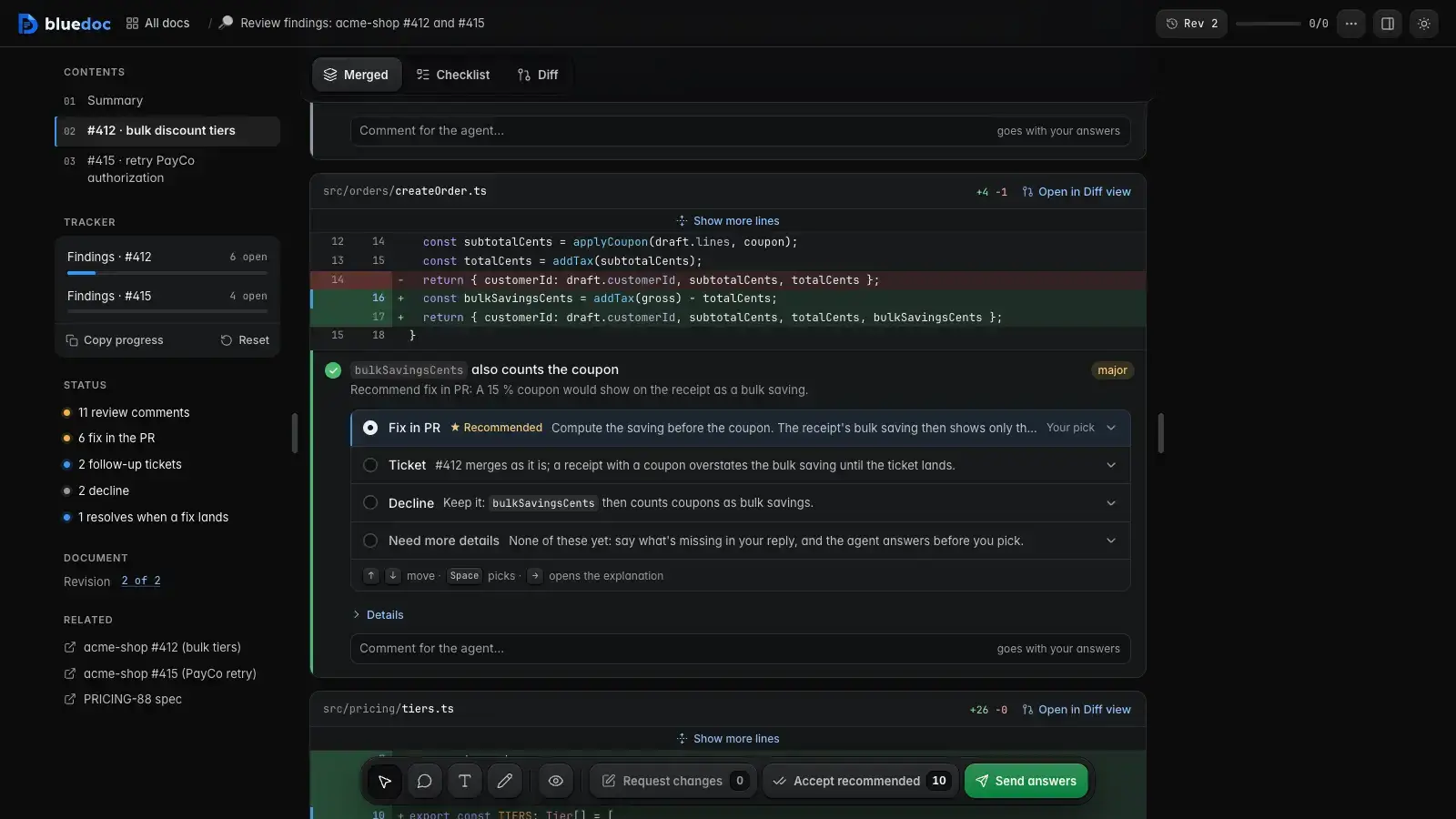Go to Summary in contents
Screen dimensions: 1456x819
tap(167, 101)
